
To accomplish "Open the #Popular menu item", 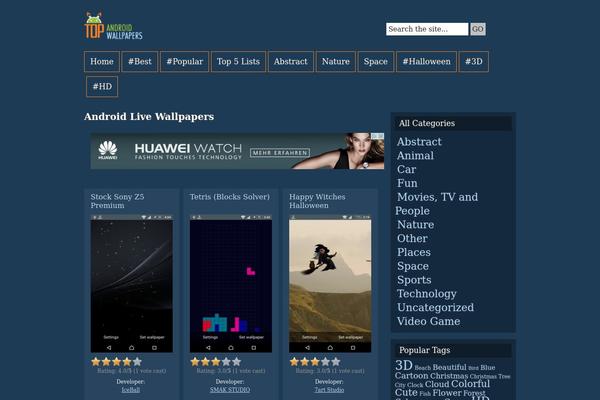I will (184, 62).
